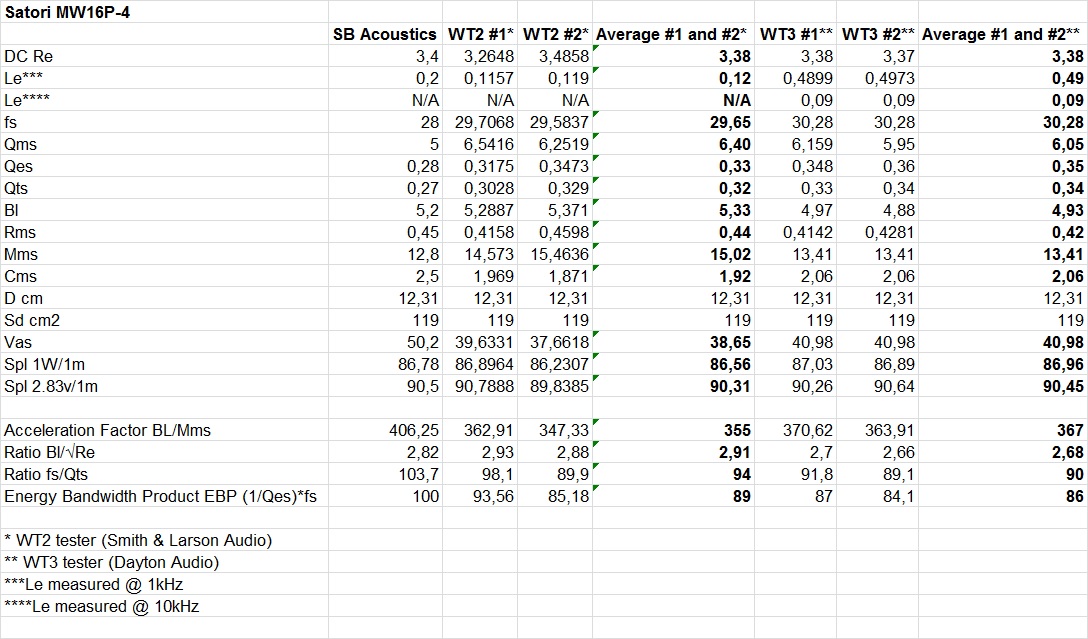
Task: Select the Spl value '86,8964'
Action: (x=485, y=365)
